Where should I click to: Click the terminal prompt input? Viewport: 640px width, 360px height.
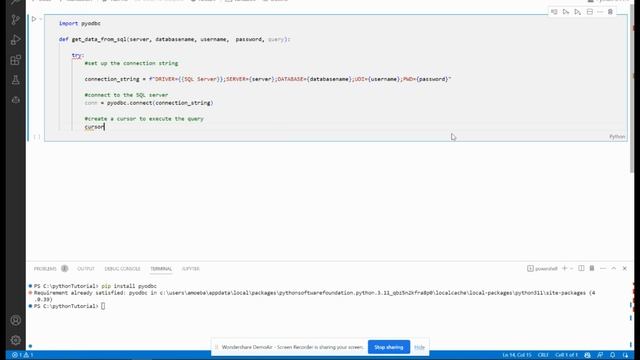(103, 306)
